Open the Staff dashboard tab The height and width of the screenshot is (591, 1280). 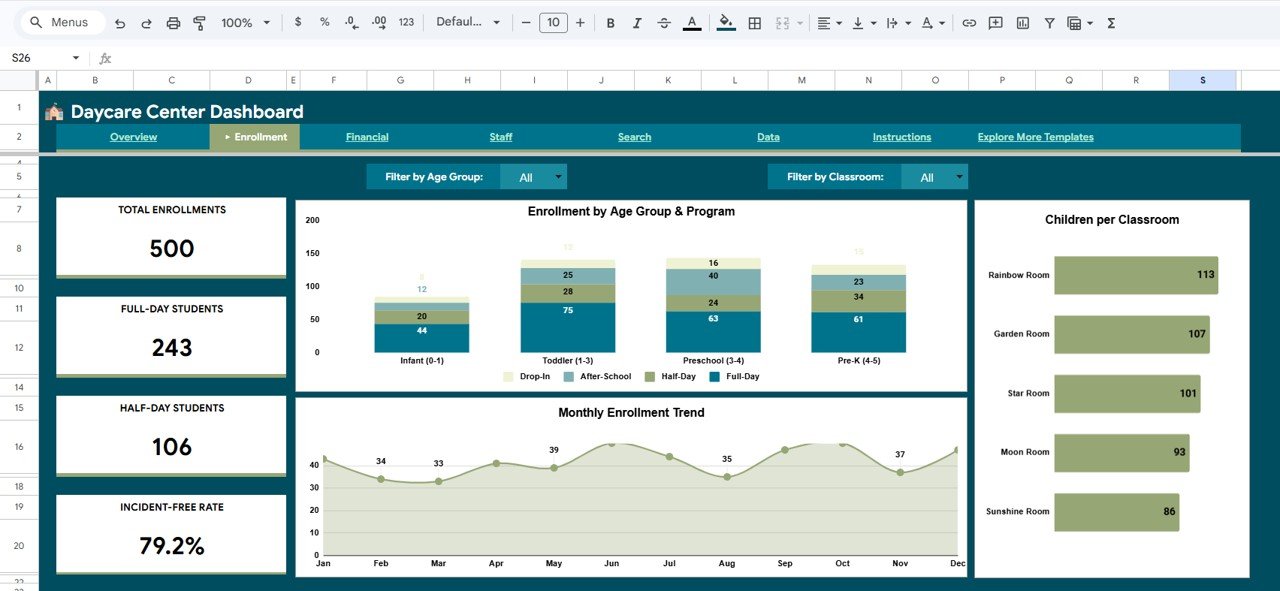(x=501, y=137)
